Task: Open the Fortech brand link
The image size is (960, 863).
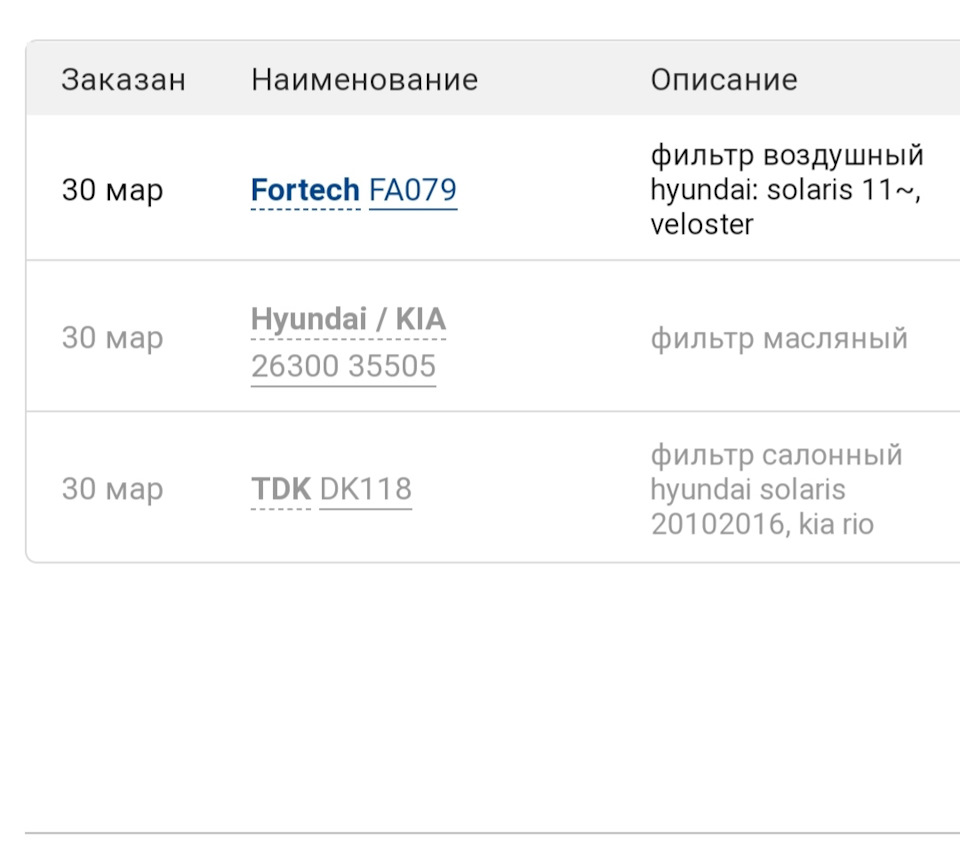Action: 305,189
